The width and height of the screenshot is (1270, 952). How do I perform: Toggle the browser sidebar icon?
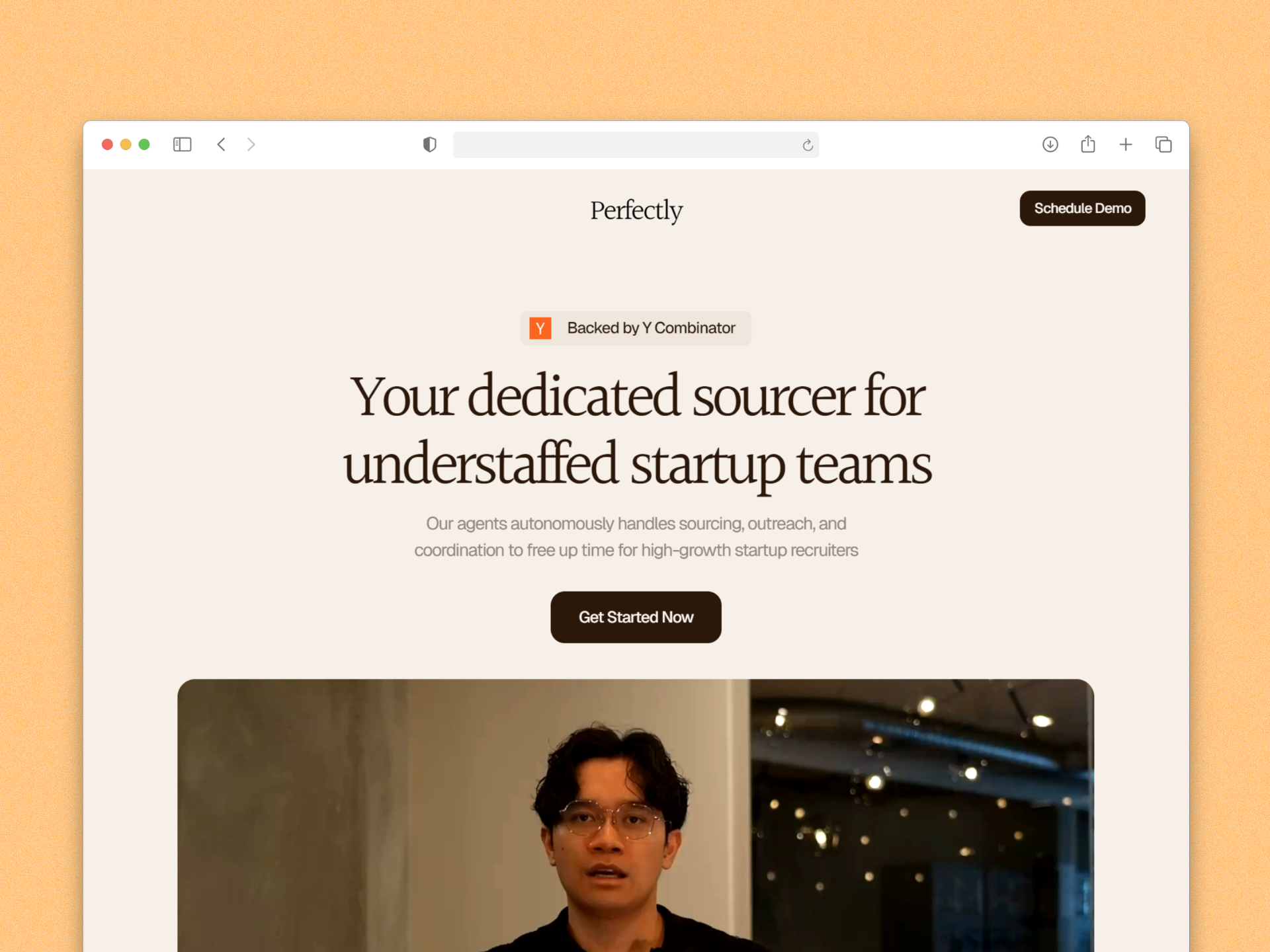click(x=182, y=144)
